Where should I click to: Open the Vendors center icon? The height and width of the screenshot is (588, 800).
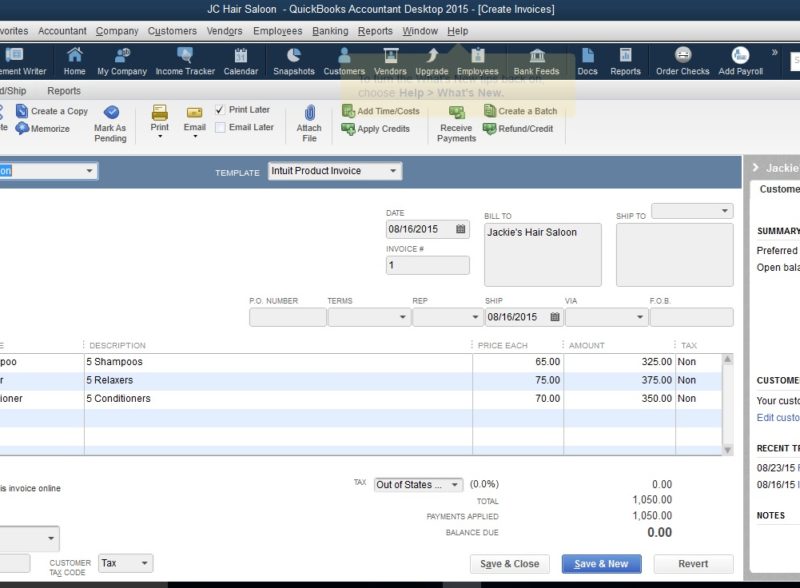tap(390, 61)
